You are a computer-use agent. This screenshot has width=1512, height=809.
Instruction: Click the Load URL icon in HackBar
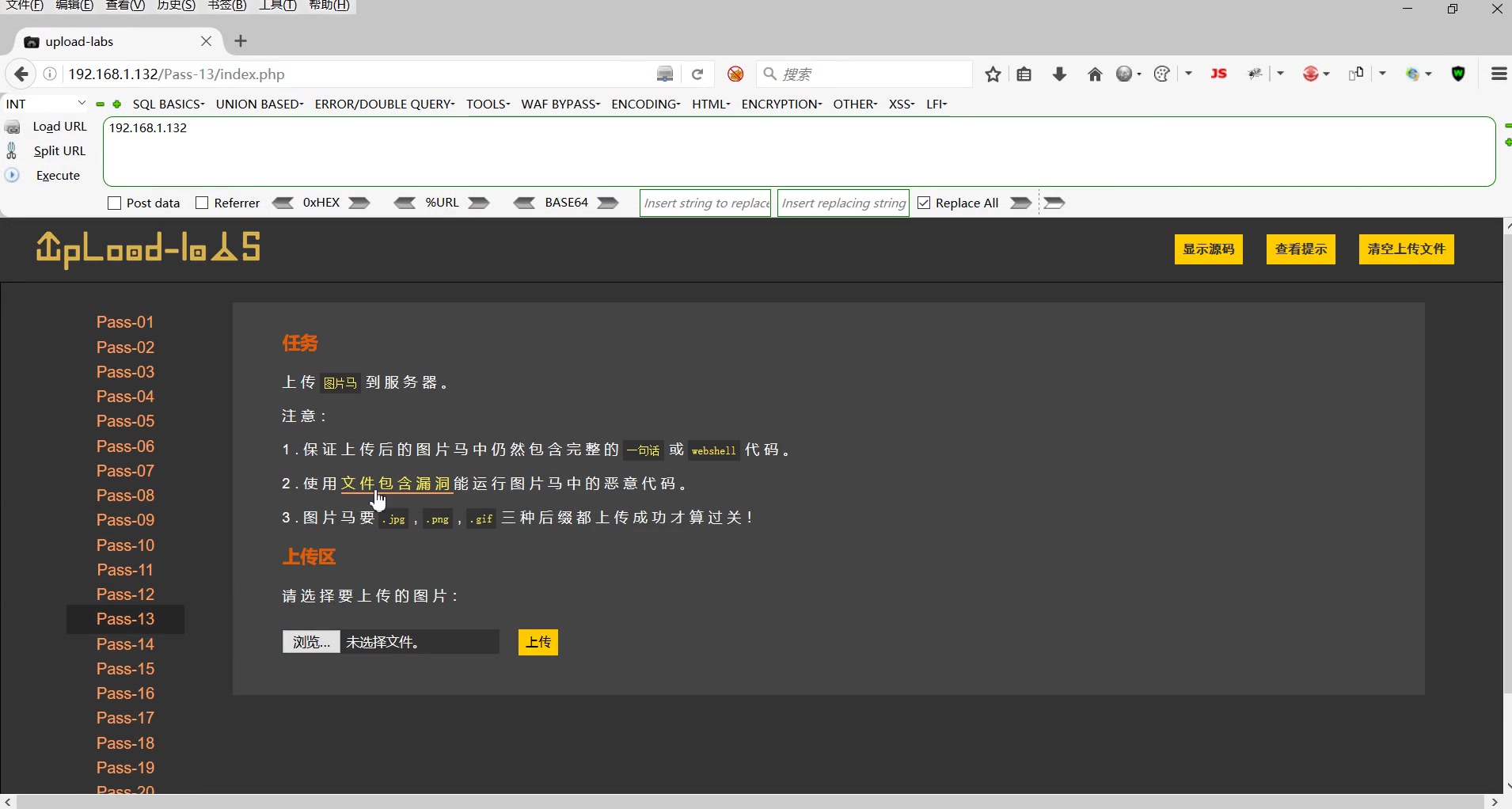click(13, 127)
